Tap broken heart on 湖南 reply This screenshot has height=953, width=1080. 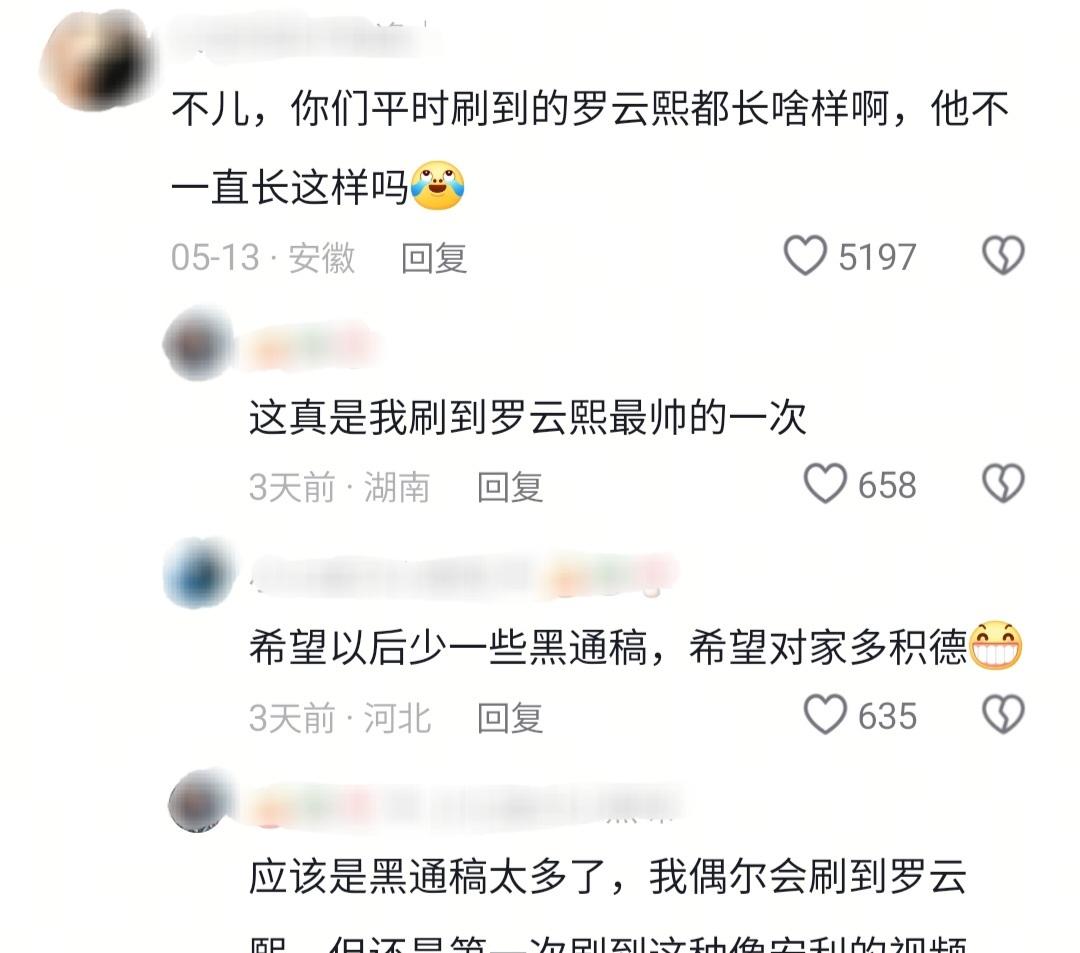click(1003, 483)
